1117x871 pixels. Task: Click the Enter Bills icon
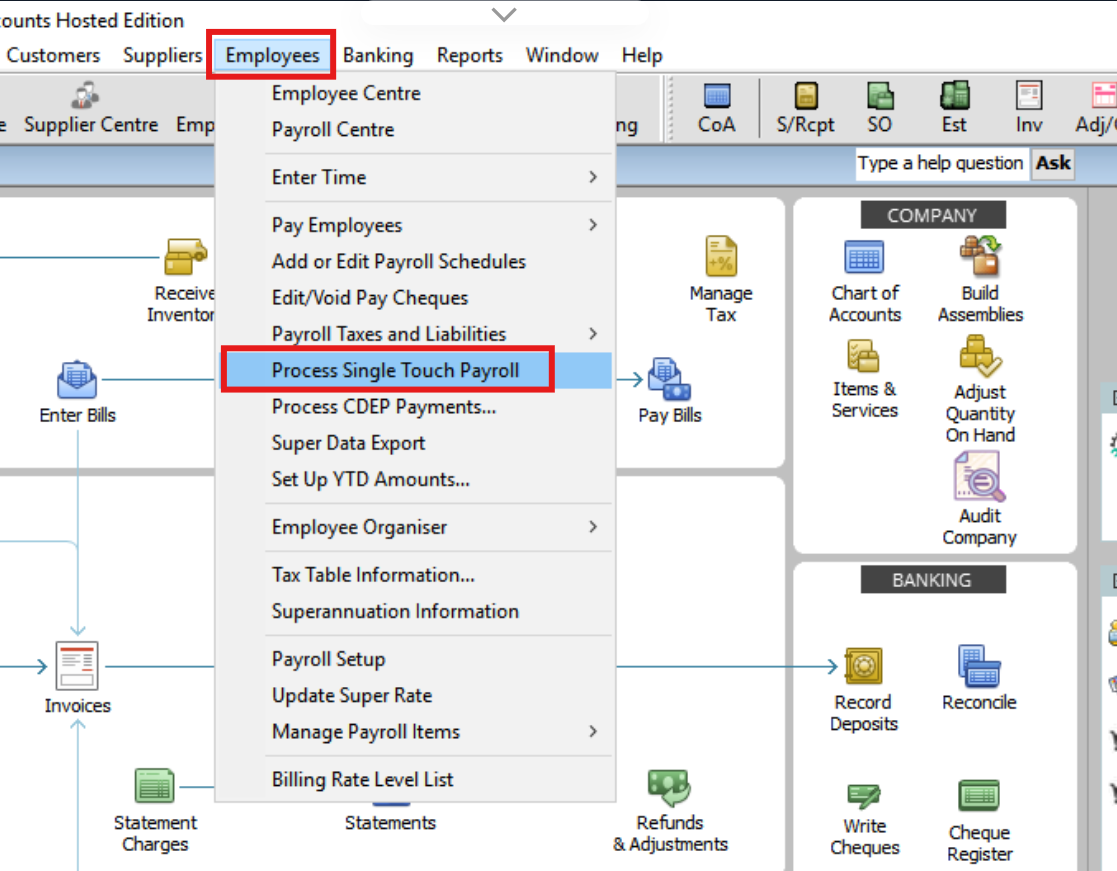click(x=77, y=380)
